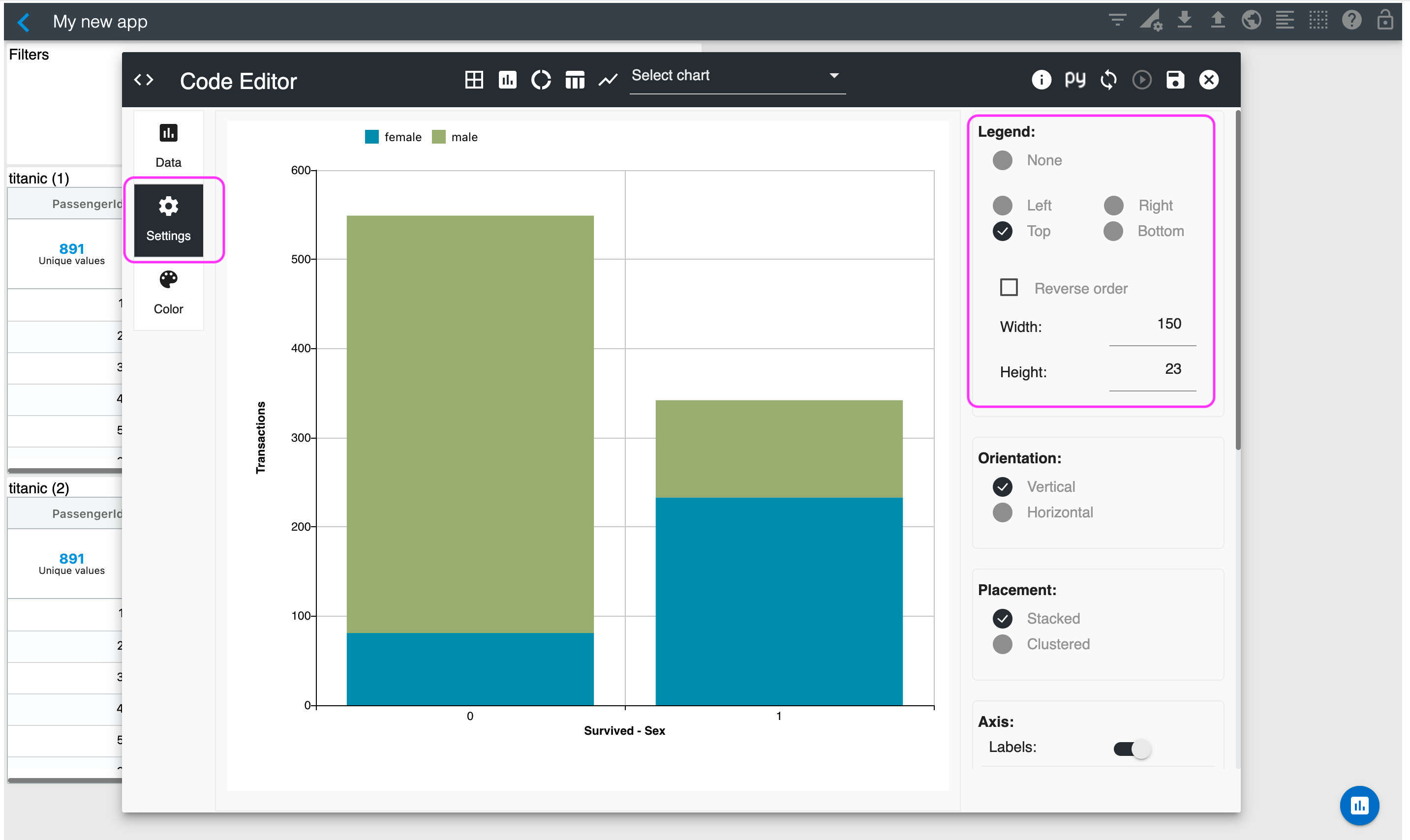
Task: Open the Color tab
Action: point(168,292)
